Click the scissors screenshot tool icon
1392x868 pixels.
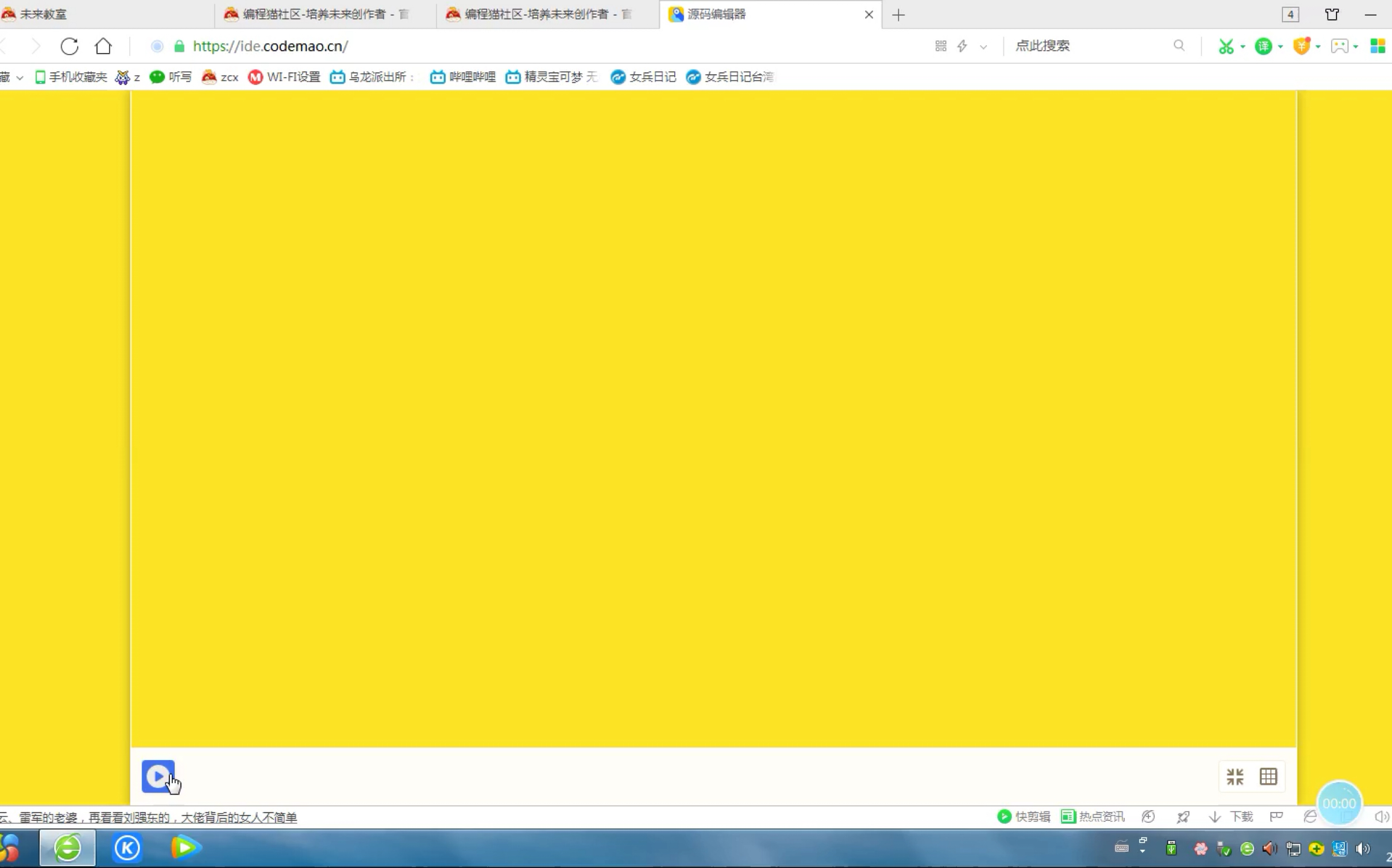[x=1226, y=46]
